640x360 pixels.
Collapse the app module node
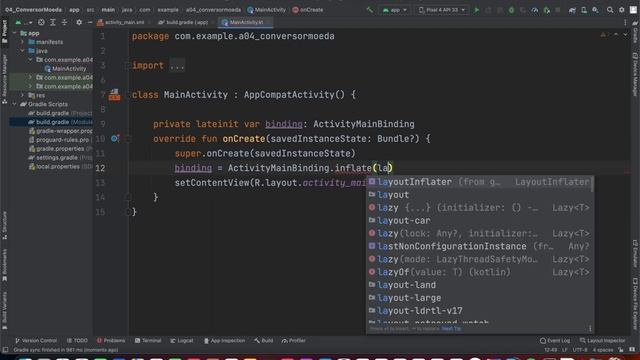(x=15, y=33)
